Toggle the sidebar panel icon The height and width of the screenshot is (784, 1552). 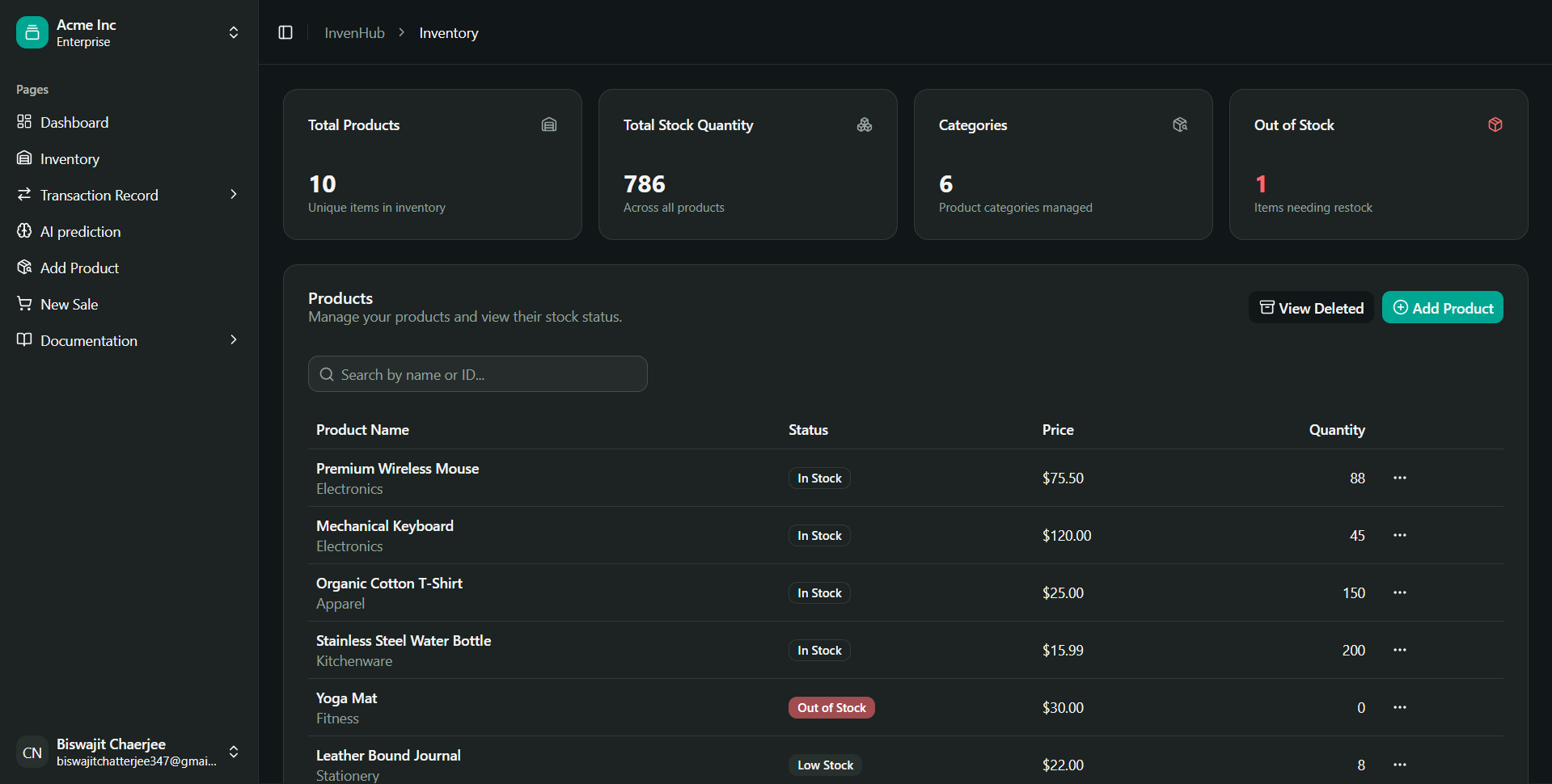285,32
